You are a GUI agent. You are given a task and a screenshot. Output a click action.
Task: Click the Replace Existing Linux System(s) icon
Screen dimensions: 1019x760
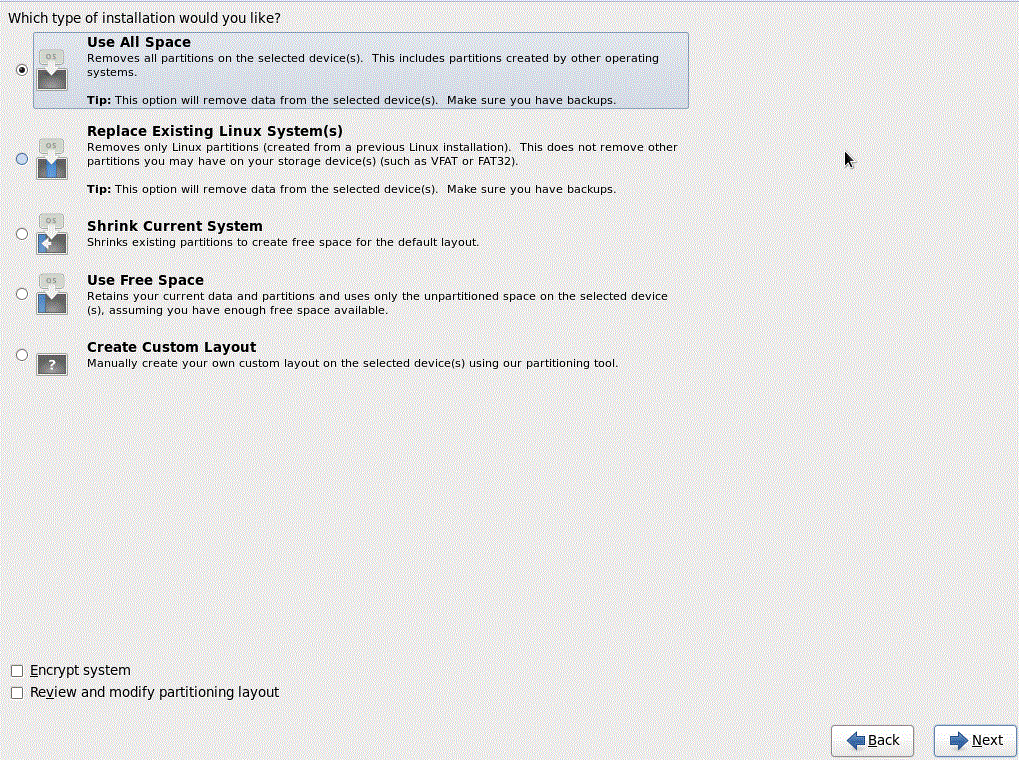(51, 158)
